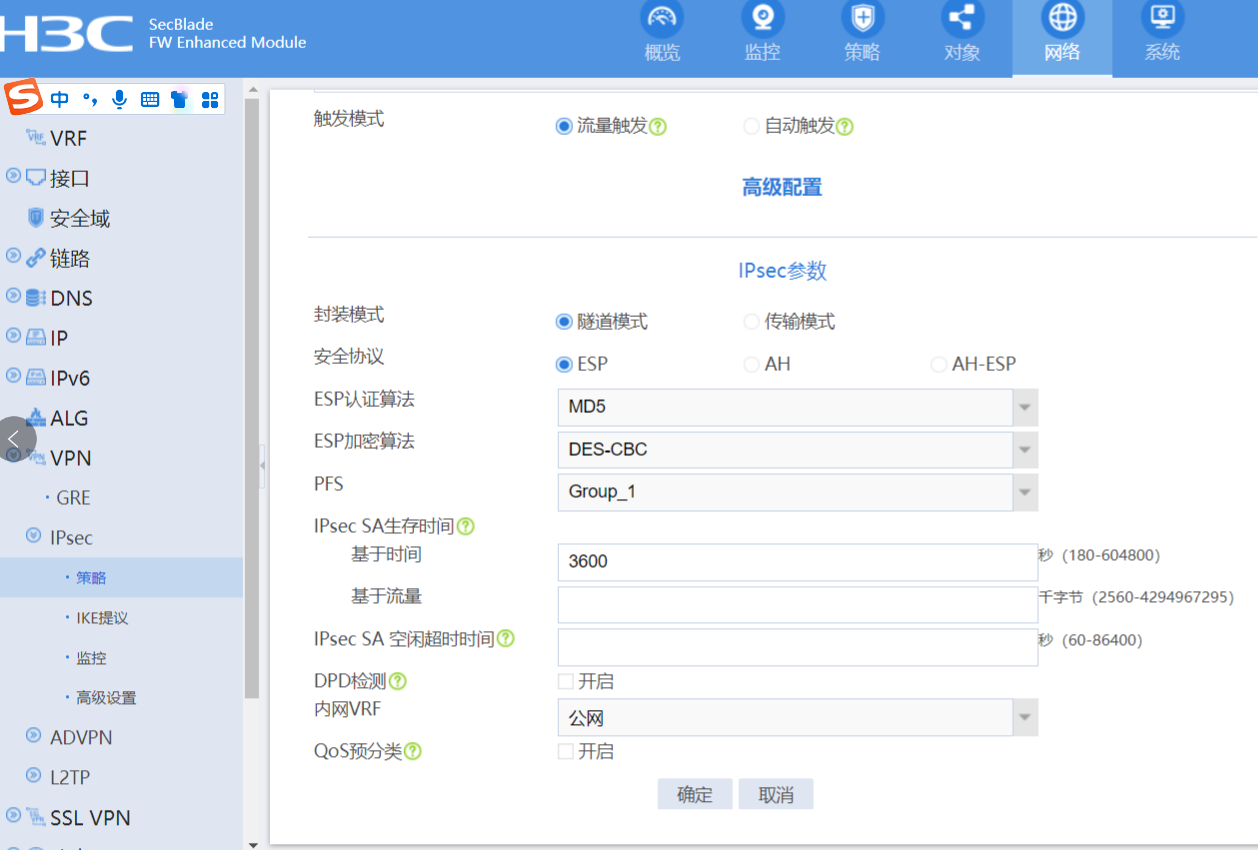This screenshot has width=1258, height=850.
Task: Select 传输模式 encapsulation mode
Action: (x=752, y=322)
